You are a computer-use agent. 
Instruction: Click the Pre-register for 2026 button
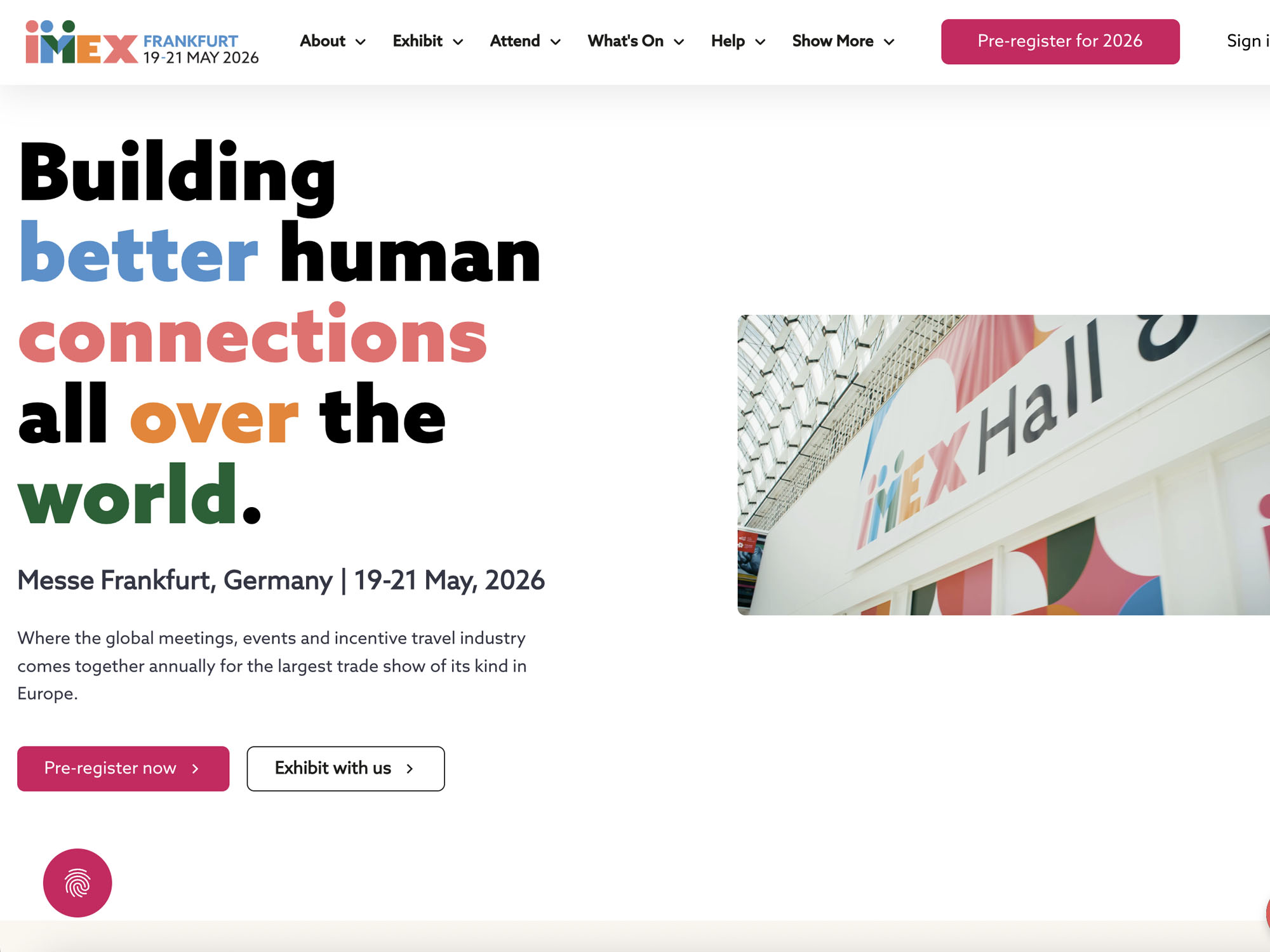1059,42
